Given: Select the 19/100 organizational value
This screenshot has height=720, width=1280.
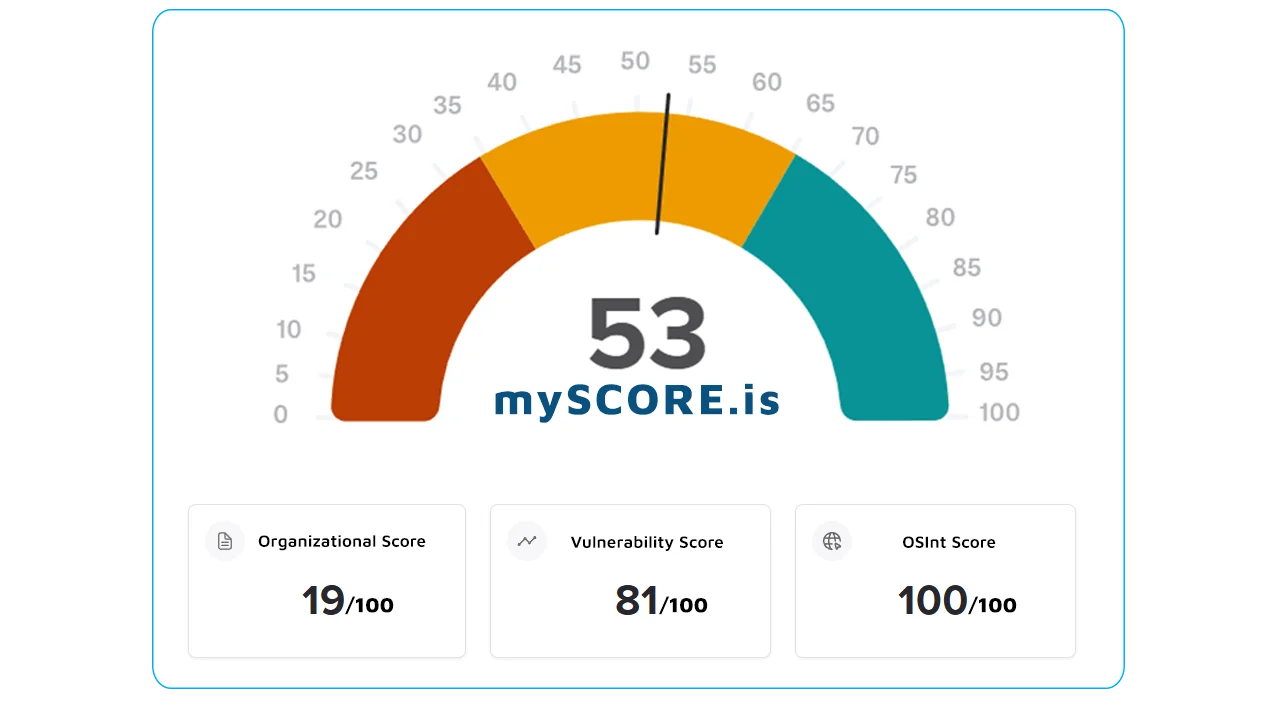Looking at the screenshot, I should pos(347,601).
